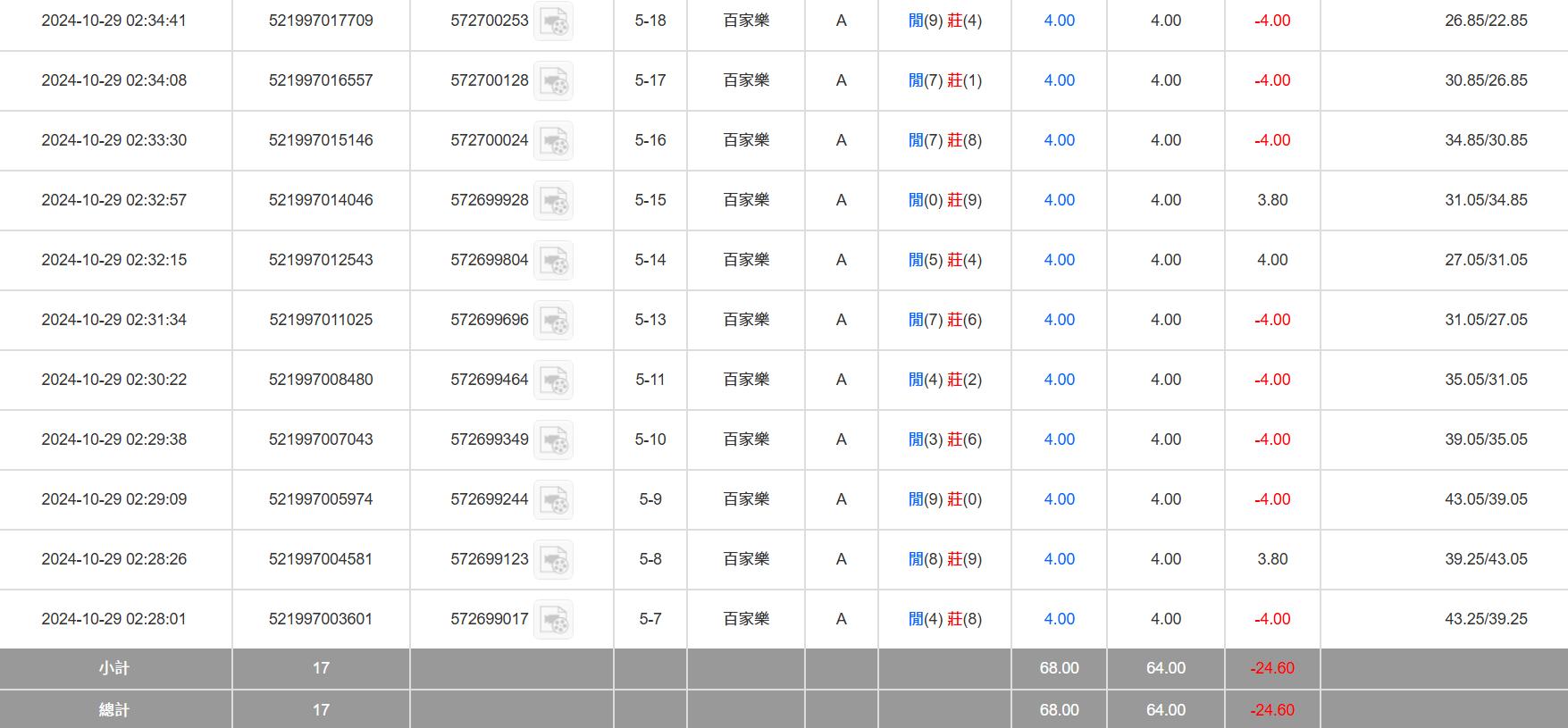The image size is (1568, 728).
Task: Open replay video for round 572699123
Action: [554, 560]
